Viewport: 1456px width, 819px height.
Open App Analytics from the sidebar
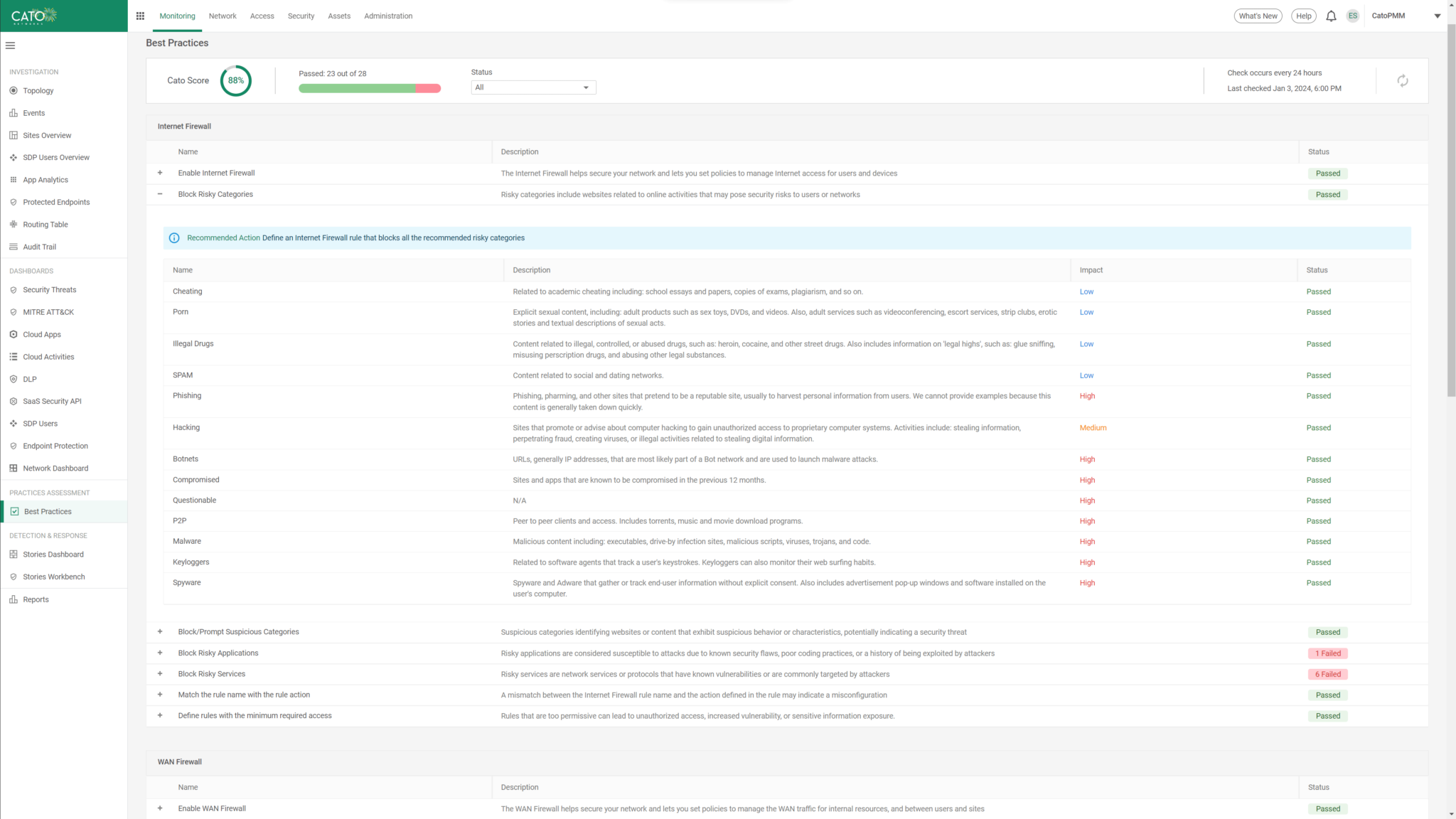click(x=45, y=179)
